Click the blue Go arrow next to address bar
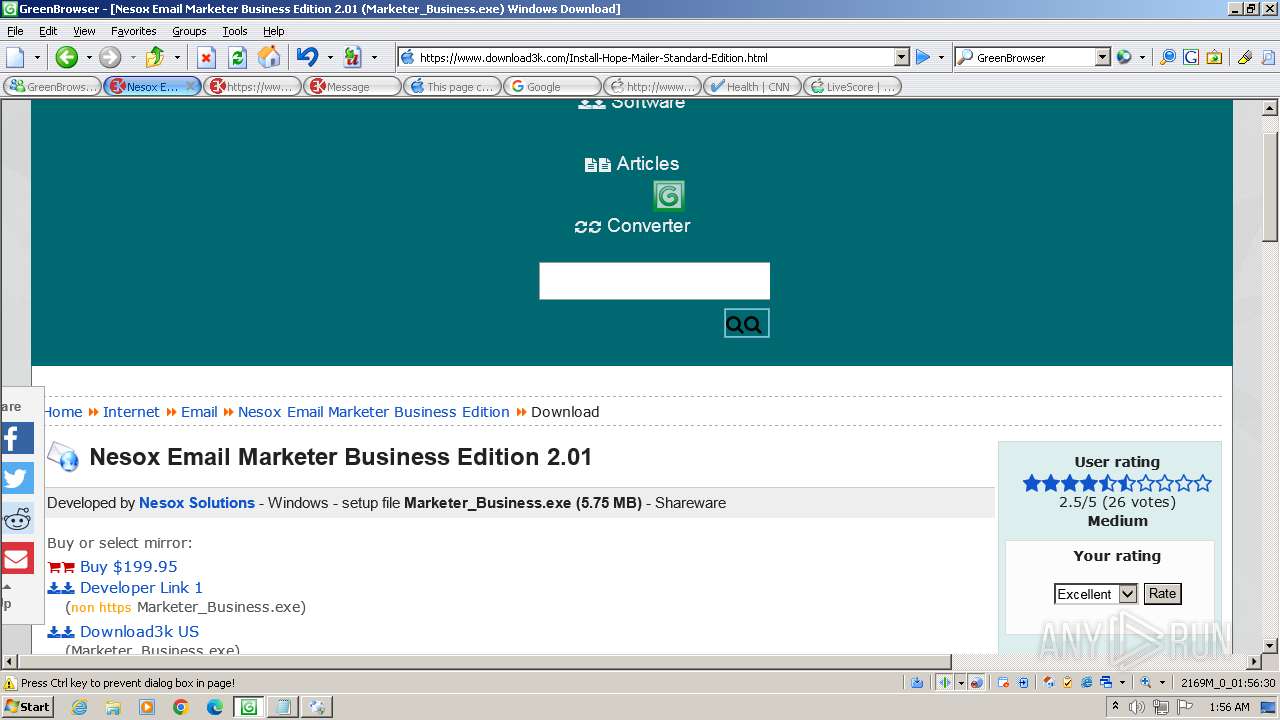The image size is (1280, 720). tap(923, 57)
